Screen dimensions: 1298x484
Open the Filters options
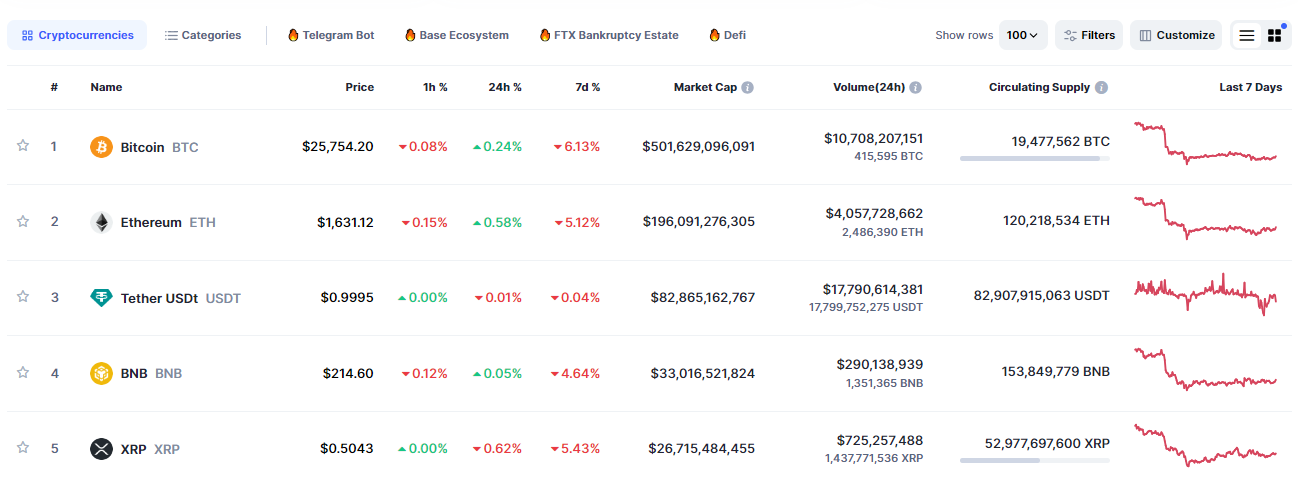(1089, 35)
